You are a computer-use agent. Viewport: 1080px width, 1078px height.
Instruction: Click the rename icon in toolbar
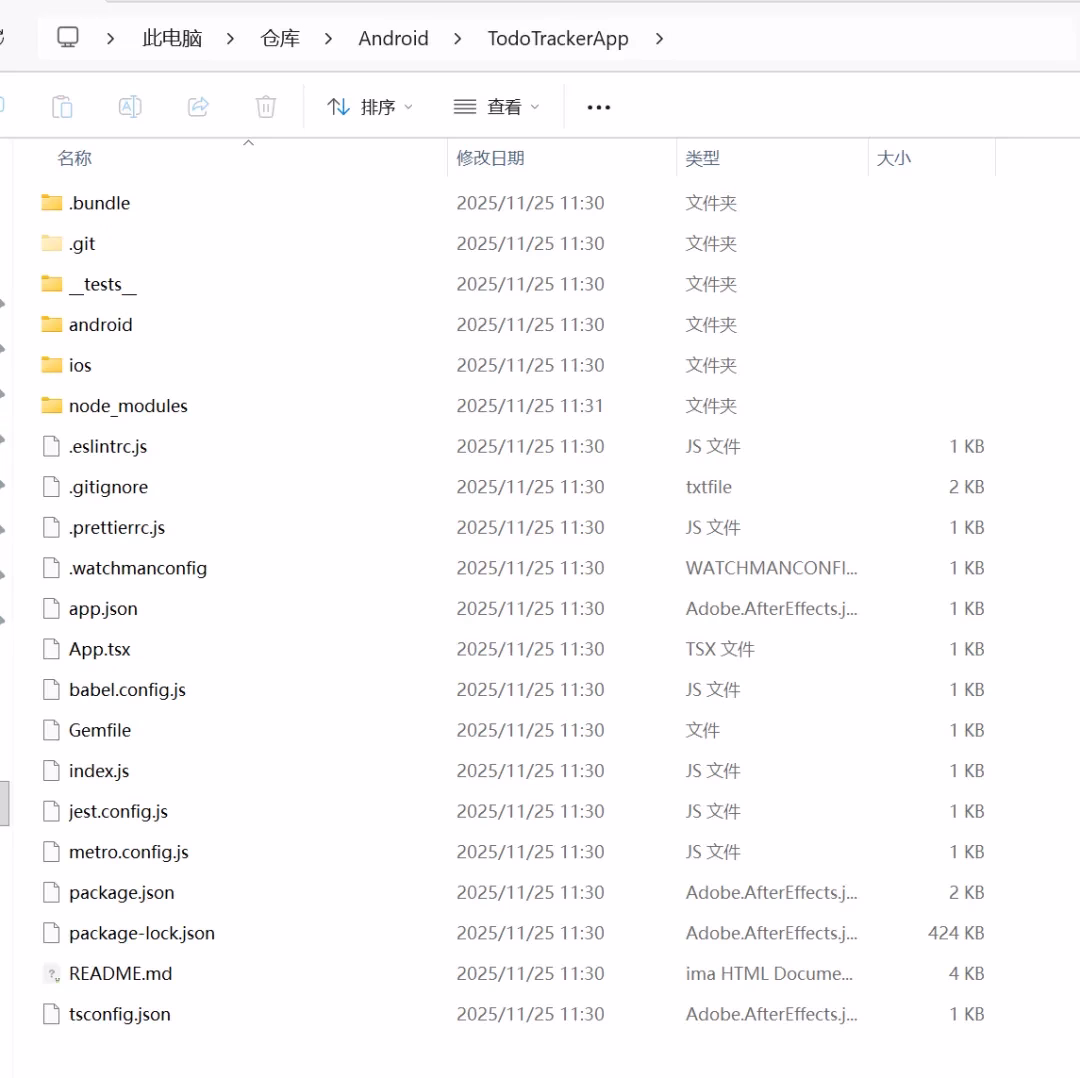pos(130,107)
